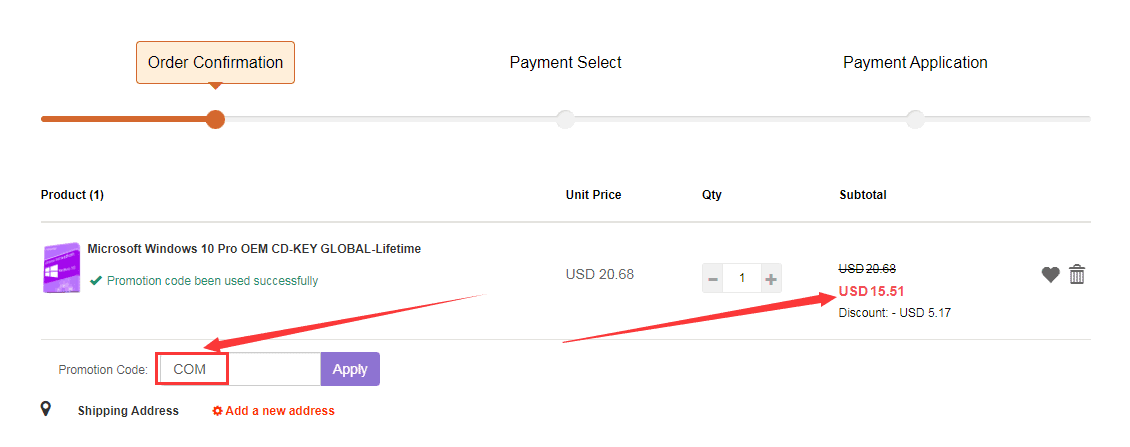Click the orange Order Confirmation progress dot

215,119
